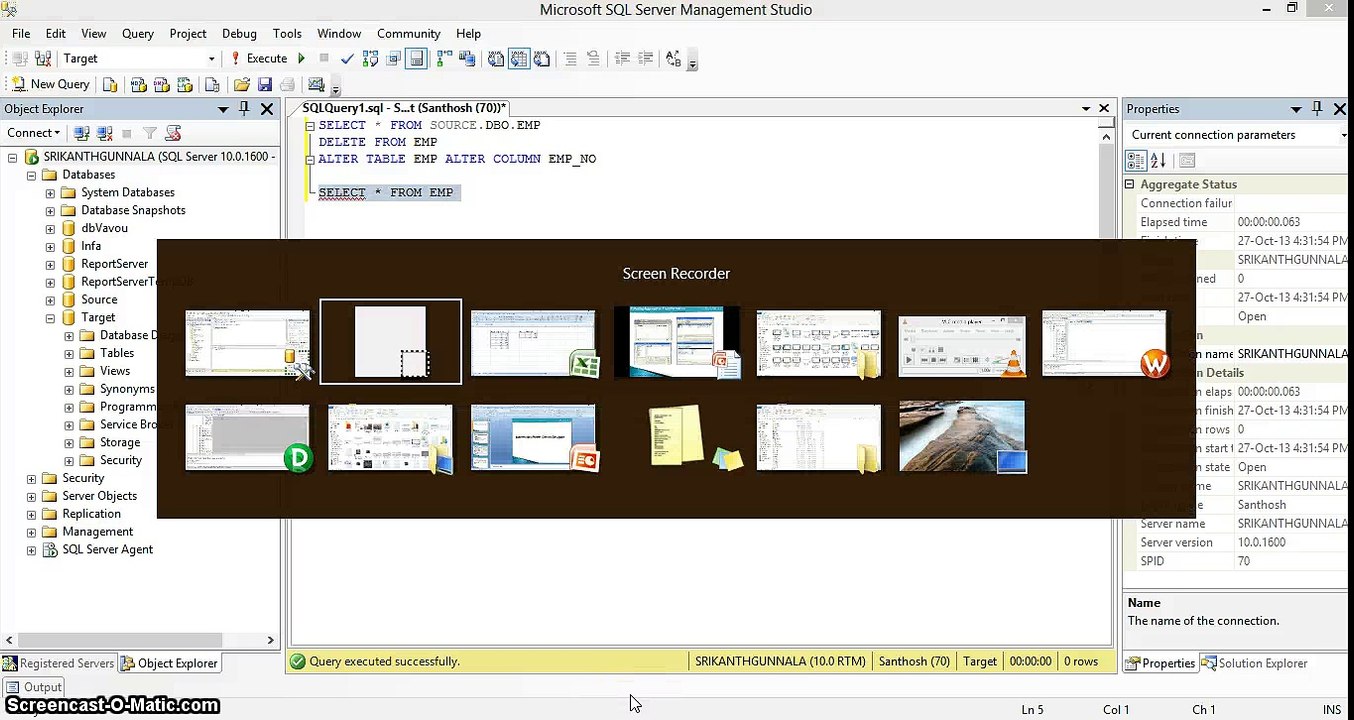Pin the Object Explorer panel
The width and height of the screenshot is (1354, 720).
(x=245, y=109)
